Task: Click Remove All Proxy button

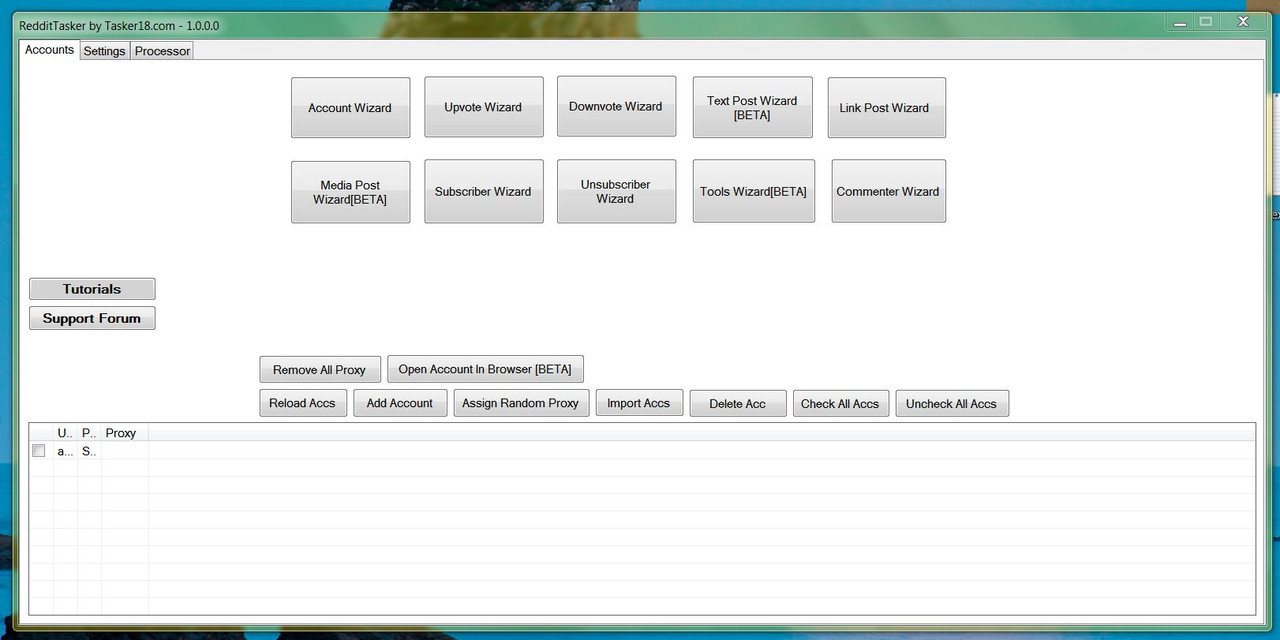Action: click(x=320, y=369)
